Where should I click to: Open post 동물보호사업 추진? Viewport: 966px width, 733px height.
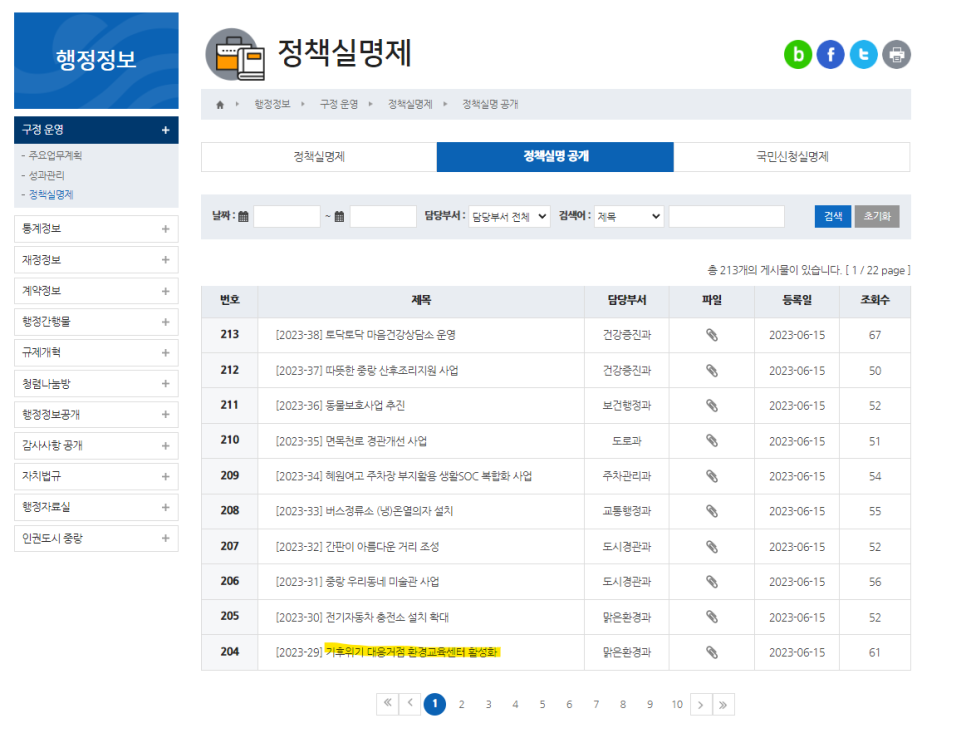pos(340,406)
